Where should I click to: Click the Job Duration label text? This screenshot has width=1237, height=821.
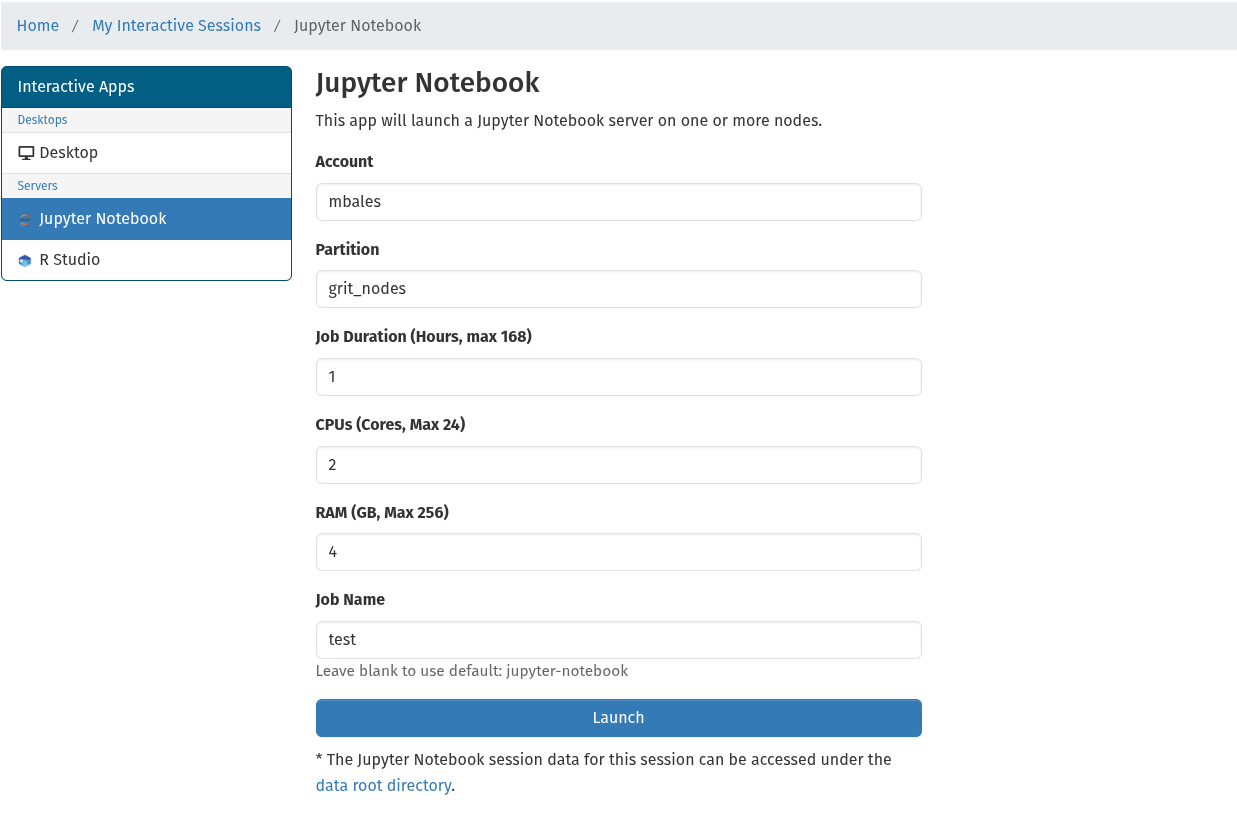(x=423, y=337)
